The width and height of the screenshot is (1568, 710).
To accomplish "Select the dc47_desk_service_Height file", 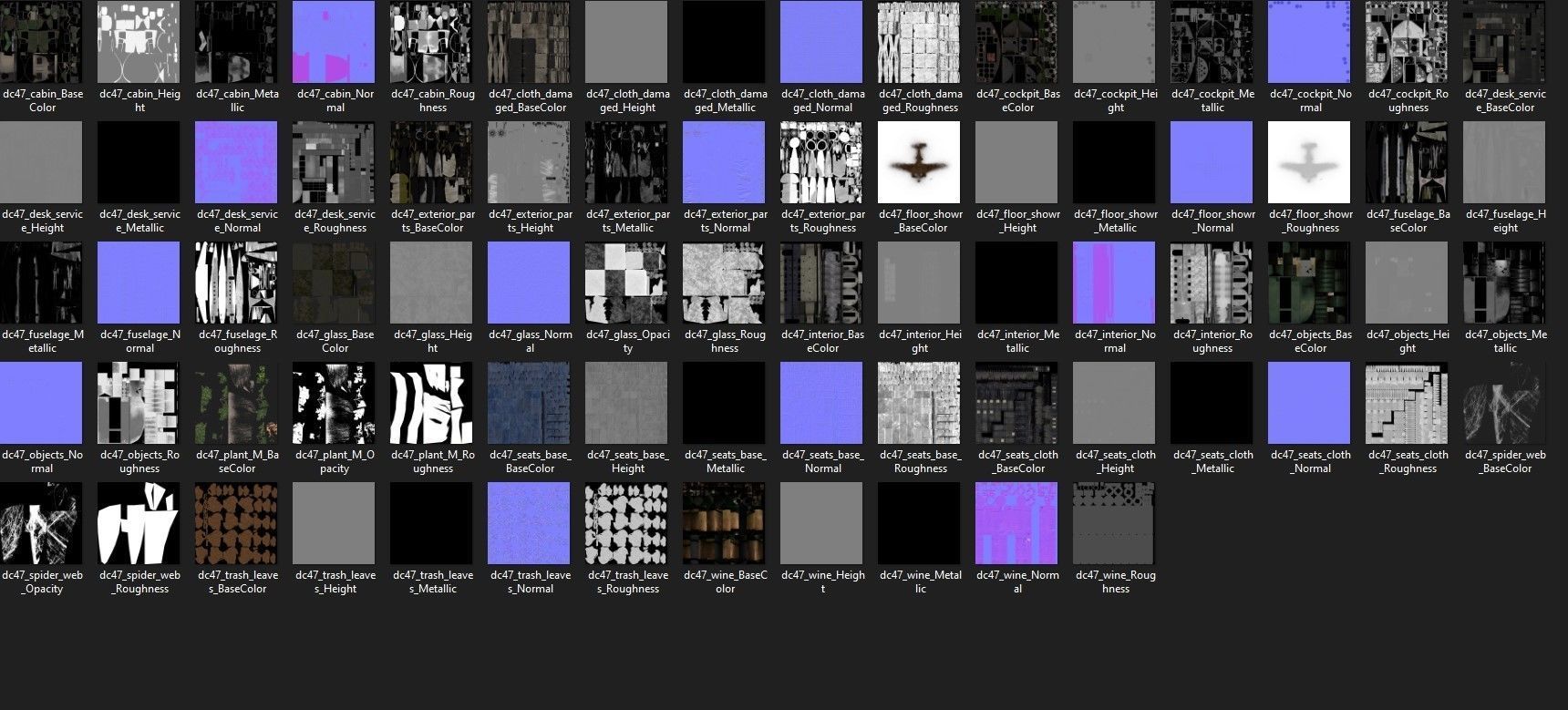I will [42, 162].
